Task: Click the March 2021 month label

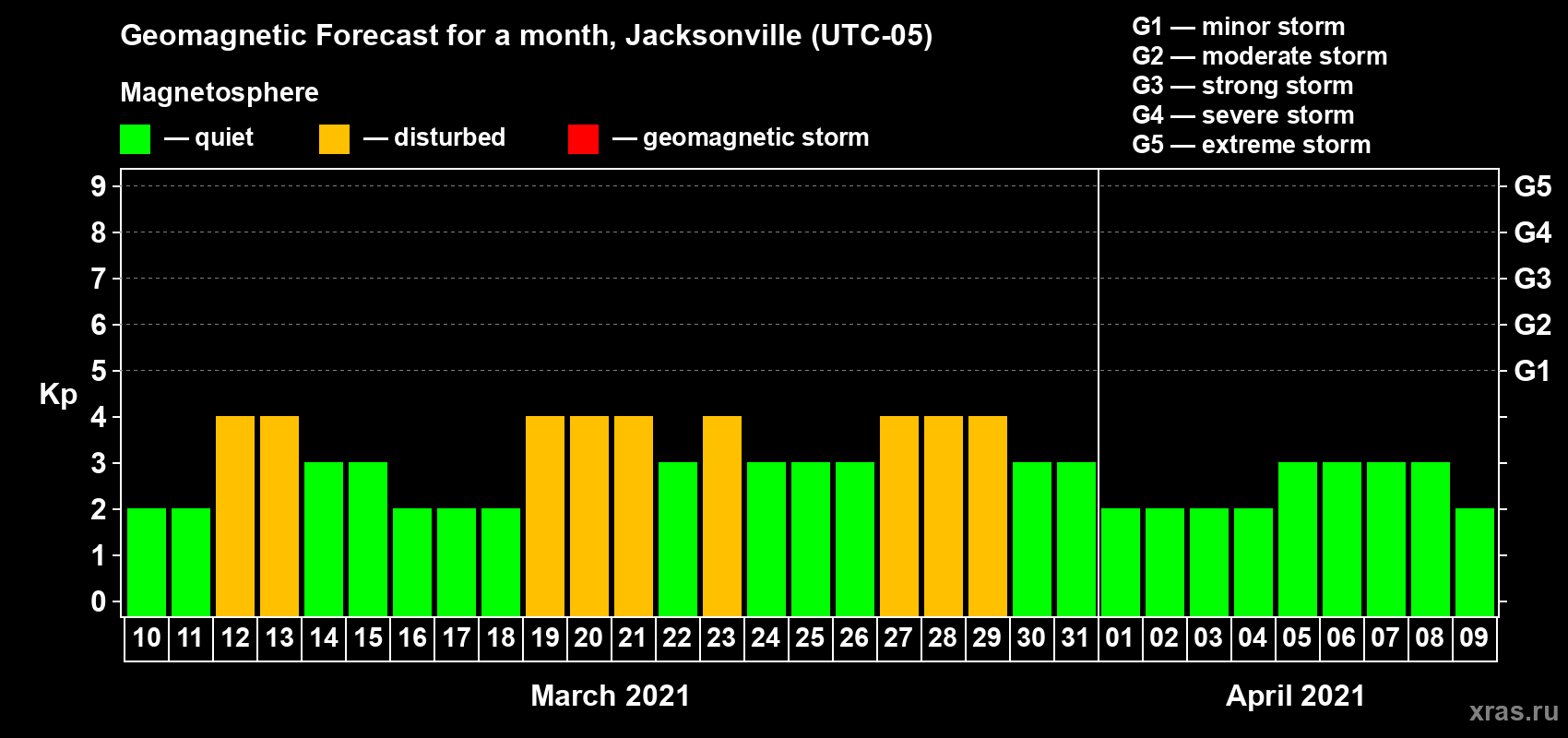Action: point(611,696)
